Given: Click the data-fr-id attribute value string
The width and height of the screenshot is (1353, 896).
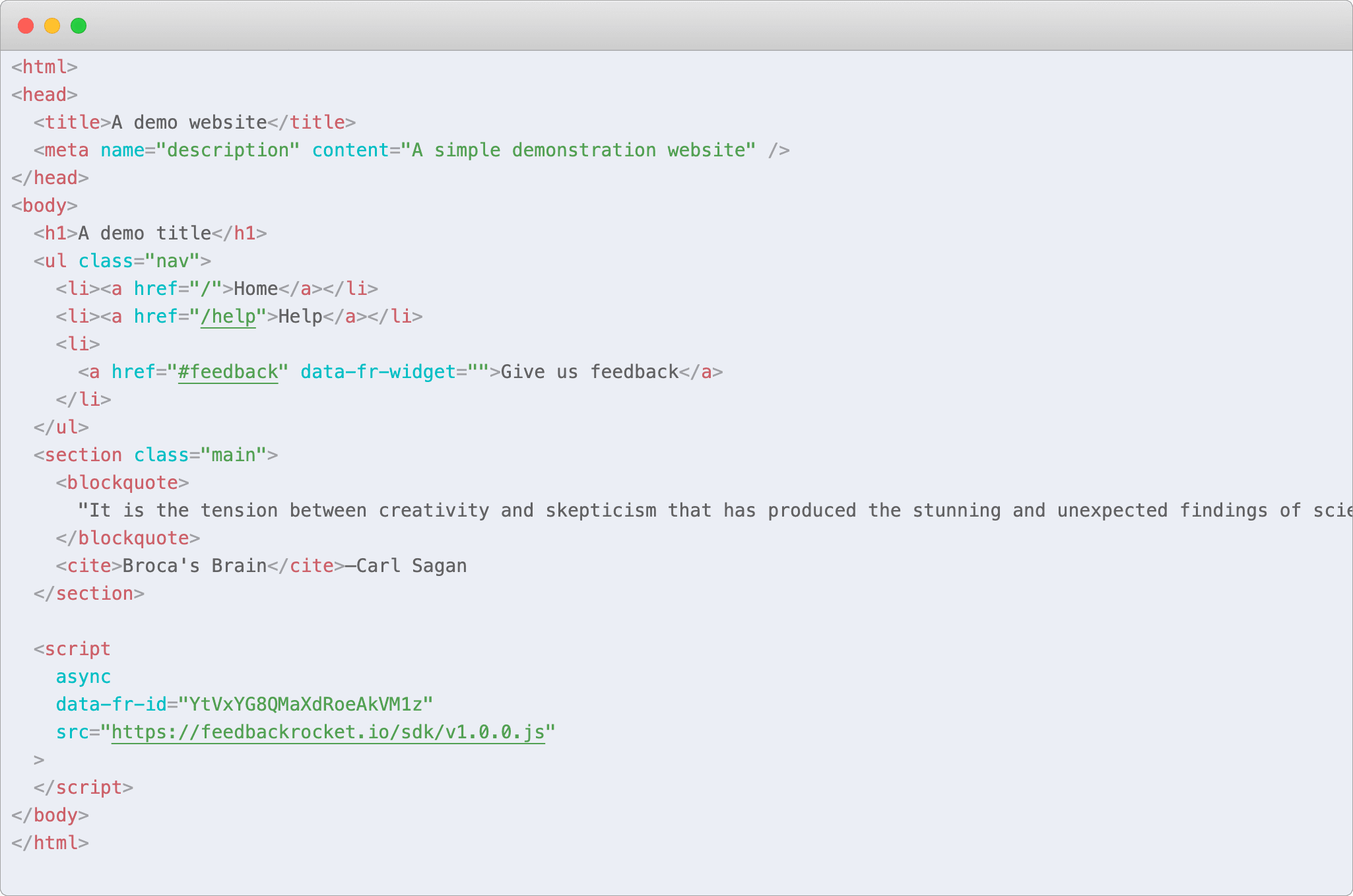Looking at the screenshot, I should (x=306, y=705).
